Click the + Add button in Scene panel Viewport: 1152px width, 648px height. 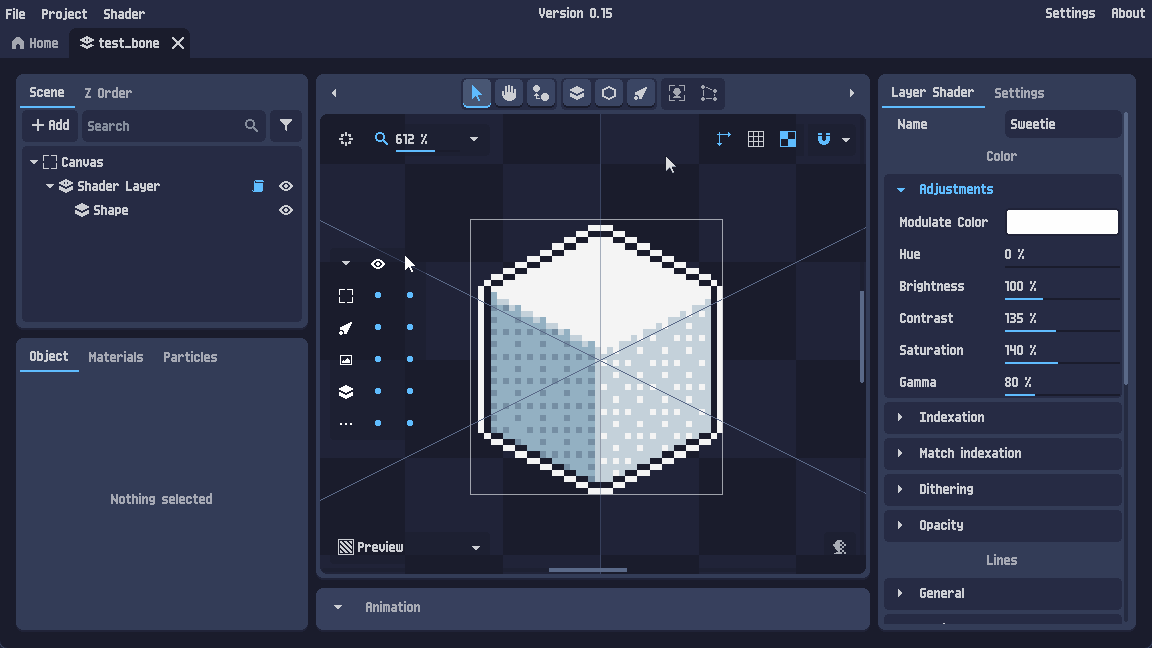(50, 125)
